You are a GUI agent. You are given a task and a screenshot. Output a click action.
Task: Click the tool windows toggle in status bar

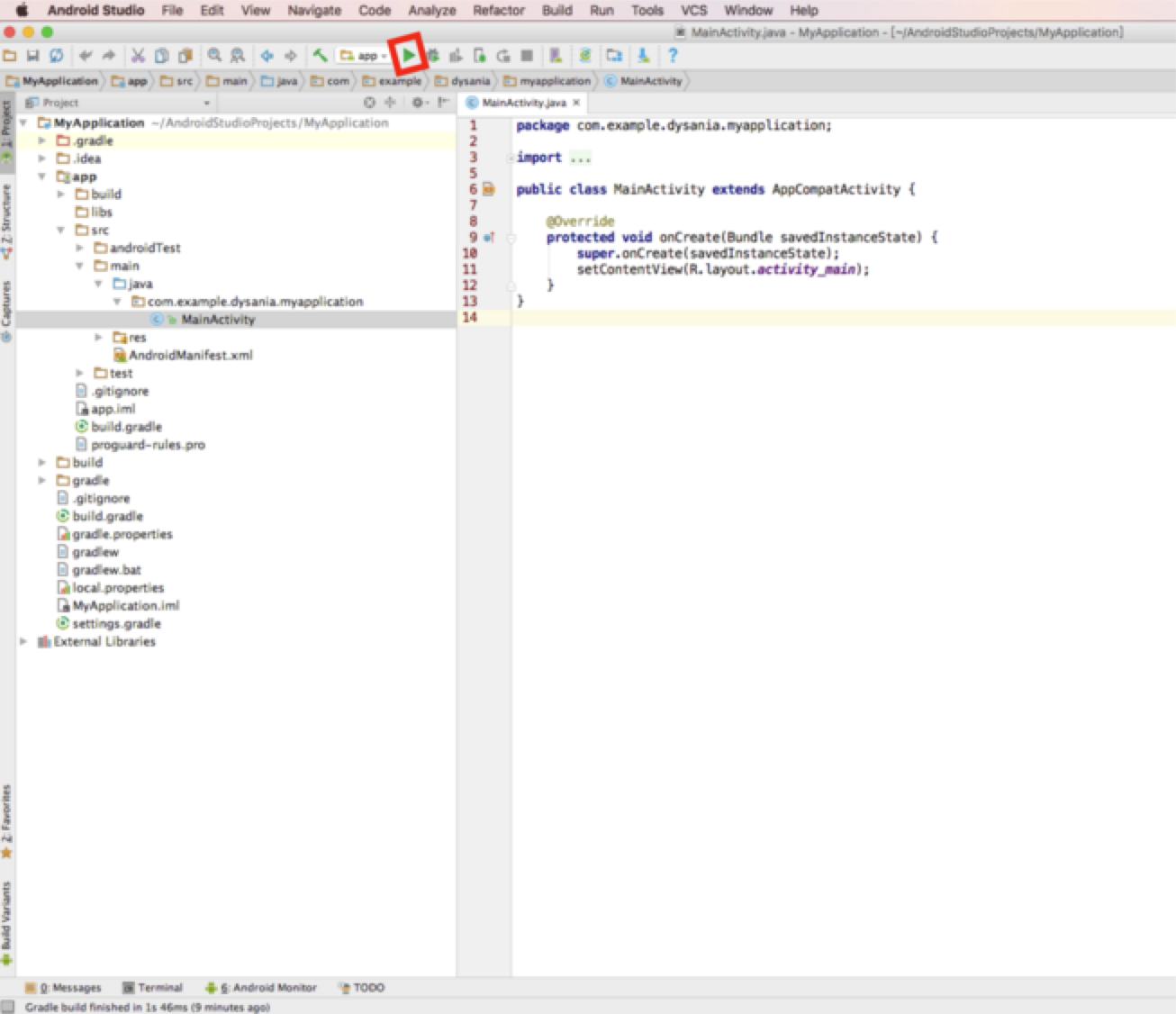click(x=7, y=1007)
